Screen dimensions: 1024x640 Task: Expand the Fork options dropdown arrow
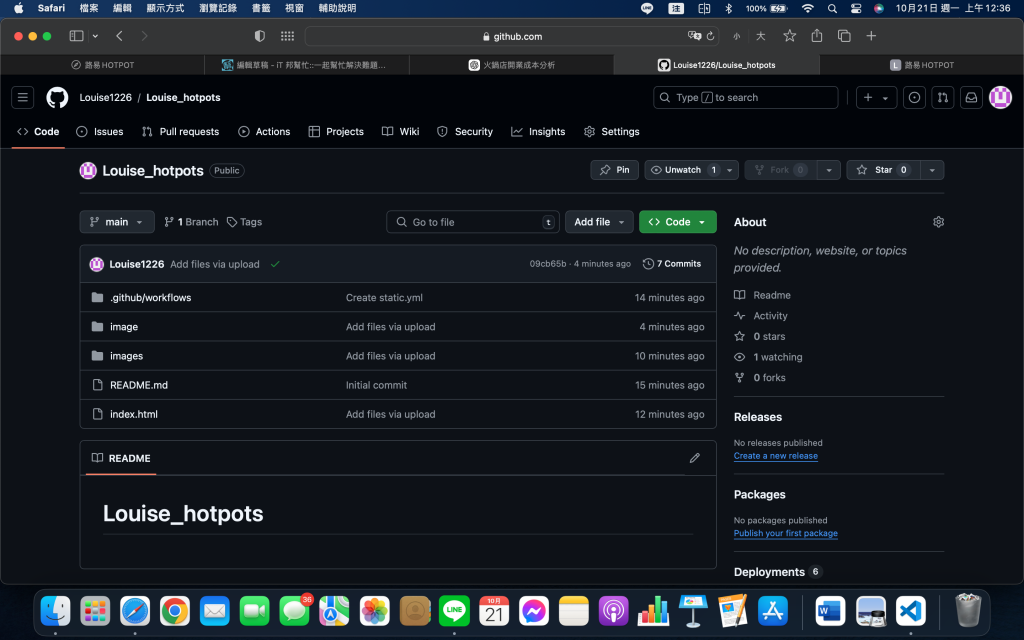pyautogui.click(x=829, y=170)
